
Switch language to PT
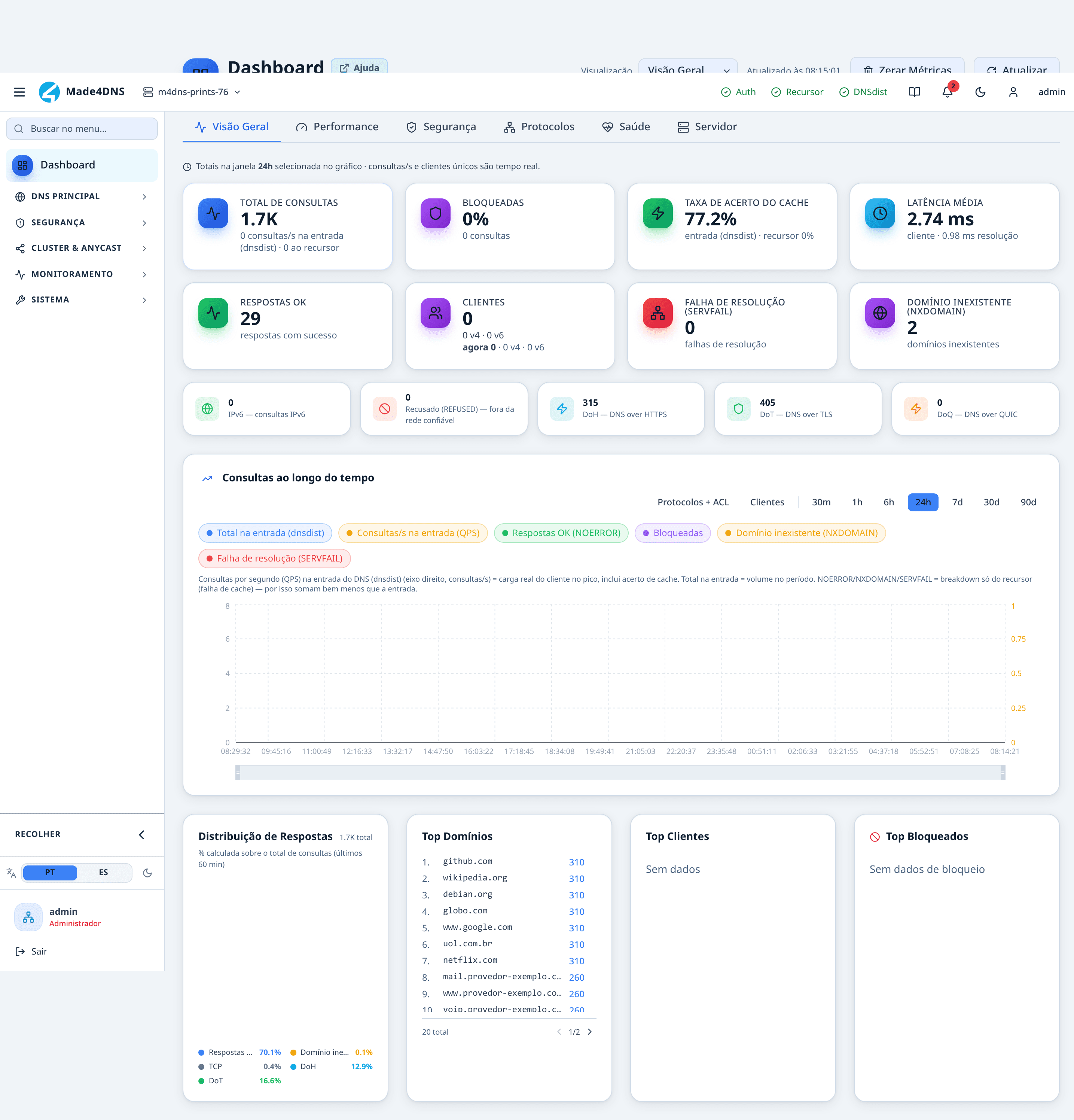(50, 873)
